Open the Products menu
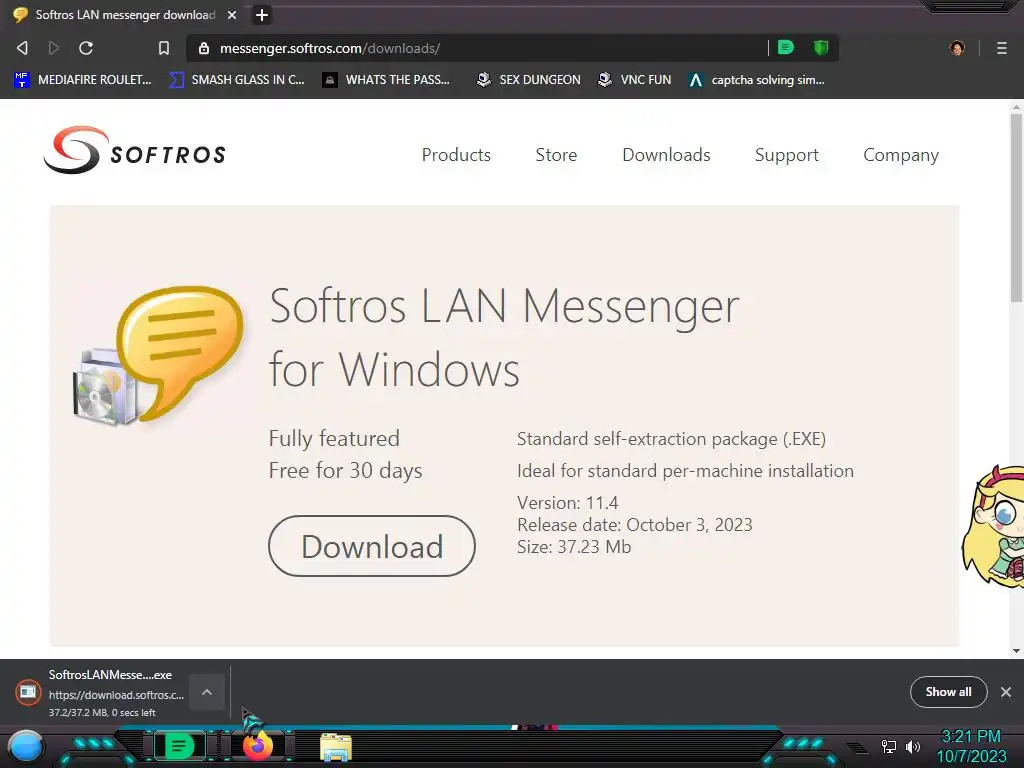This screenshot has width=1024, height=768. (456, 155)
